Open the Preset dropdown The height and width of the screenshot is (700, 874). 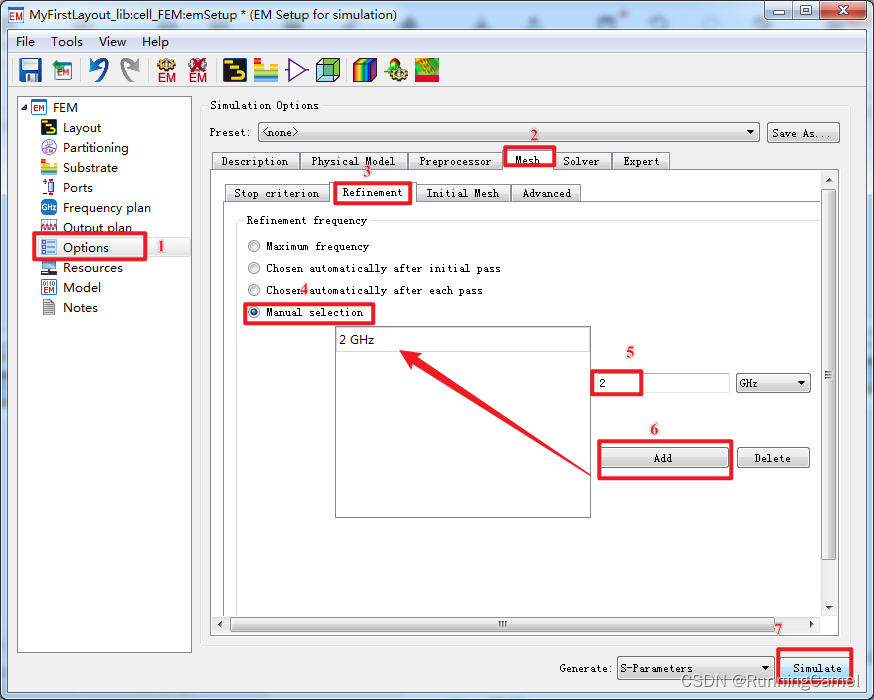pyautogui.click(x=508, y=132)
